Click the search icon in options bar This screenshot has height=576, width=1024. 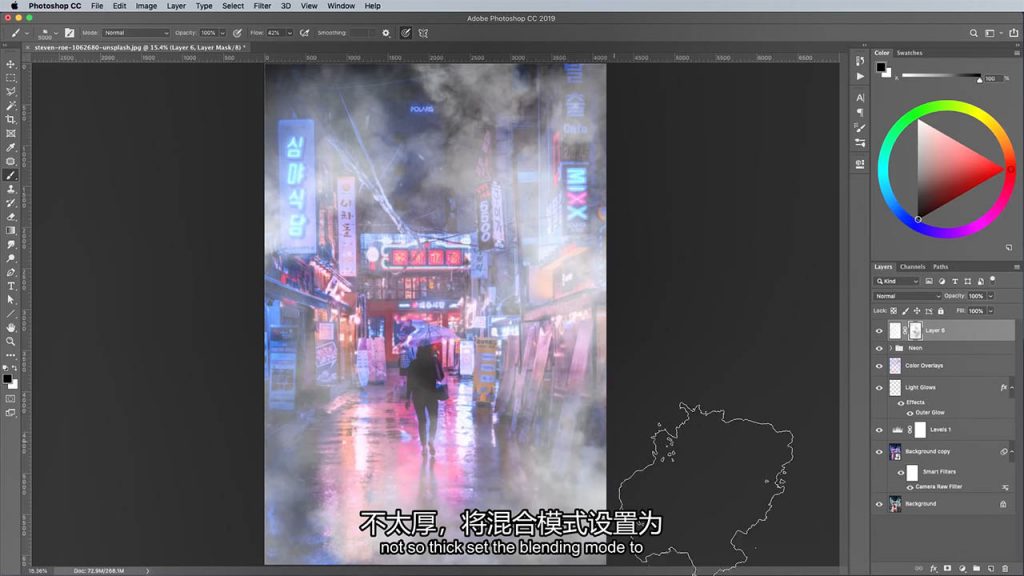[973, 33]
